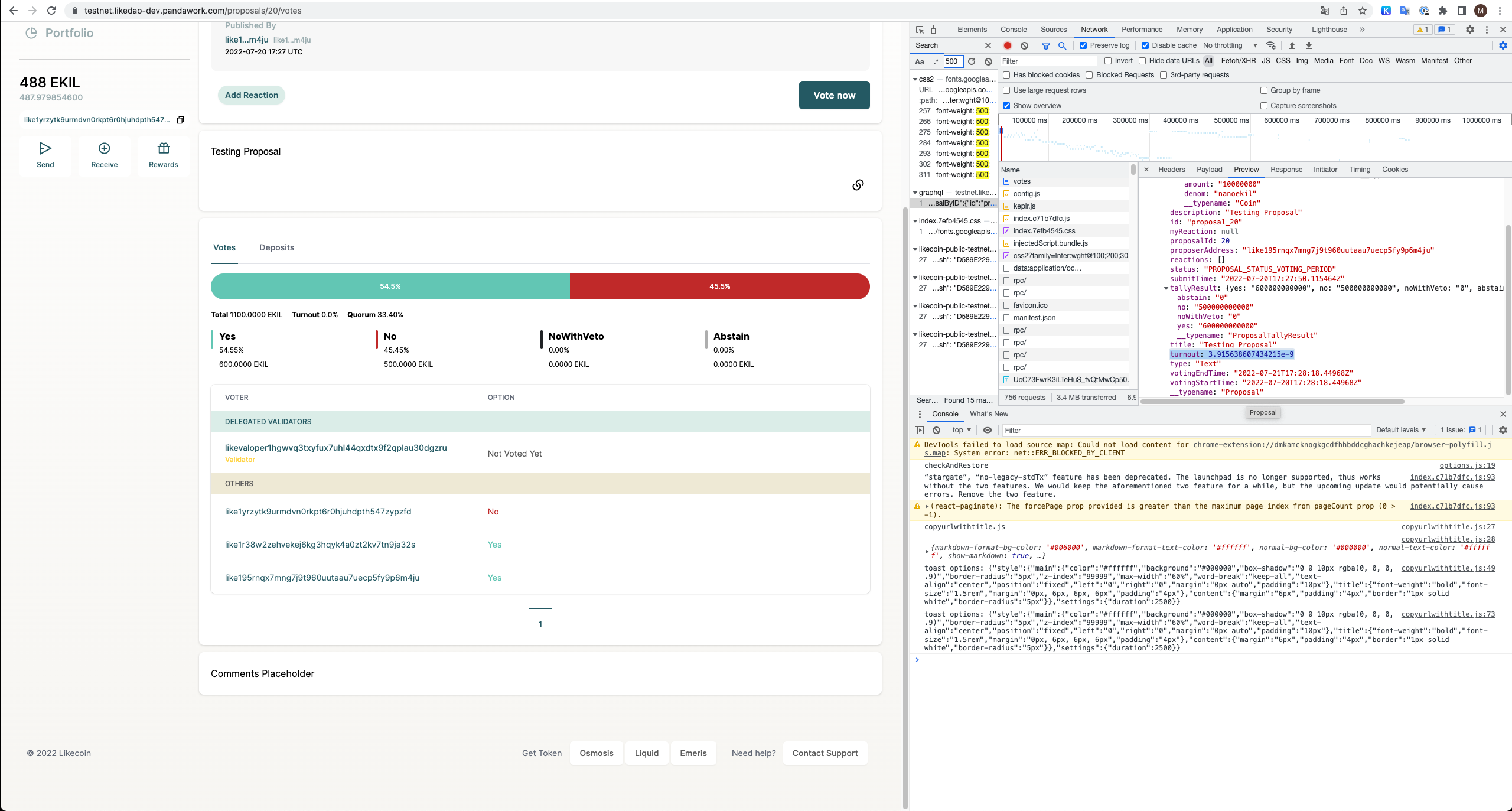Open console settings gear icon
Viewport: 1512px width, 811px height.
point(1503,430)
